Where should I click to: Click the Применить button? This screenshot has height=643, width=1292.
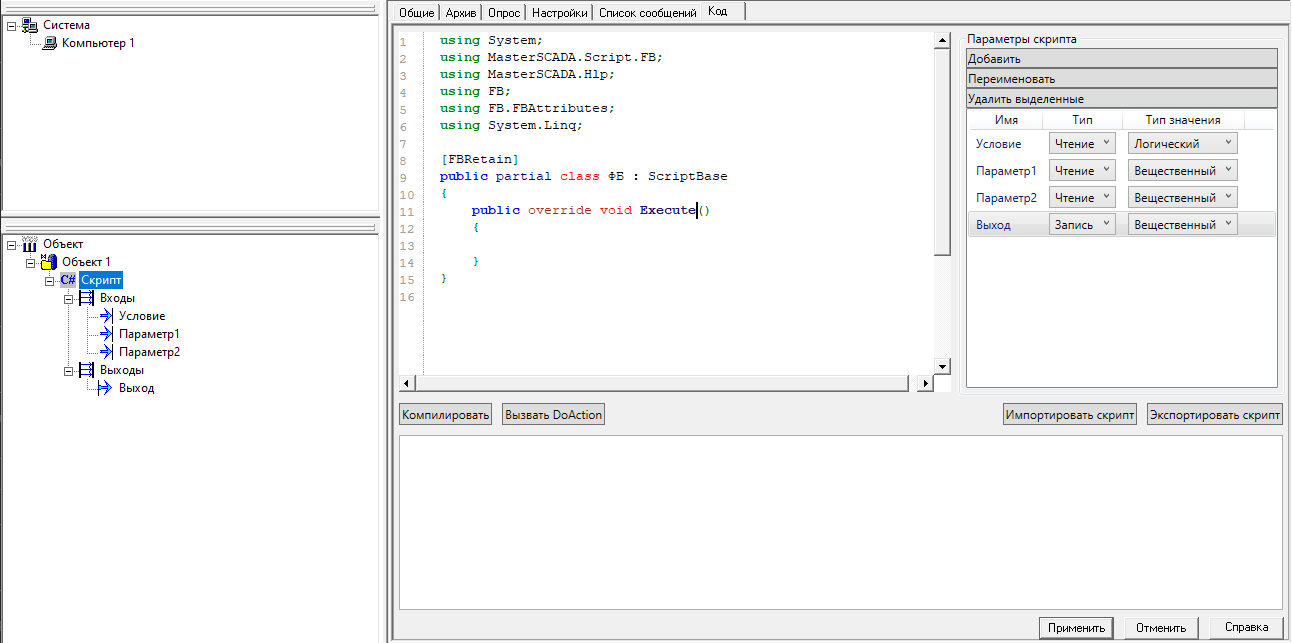[1076, 628]
